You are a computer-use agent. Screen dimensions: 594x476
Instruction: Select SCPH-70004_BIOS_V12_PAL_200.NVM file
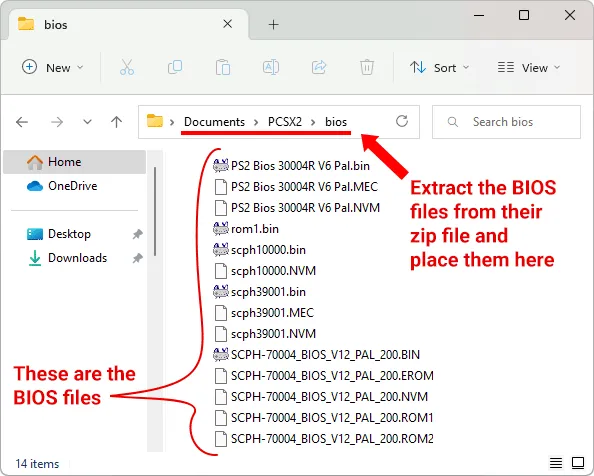coord(321,396)
